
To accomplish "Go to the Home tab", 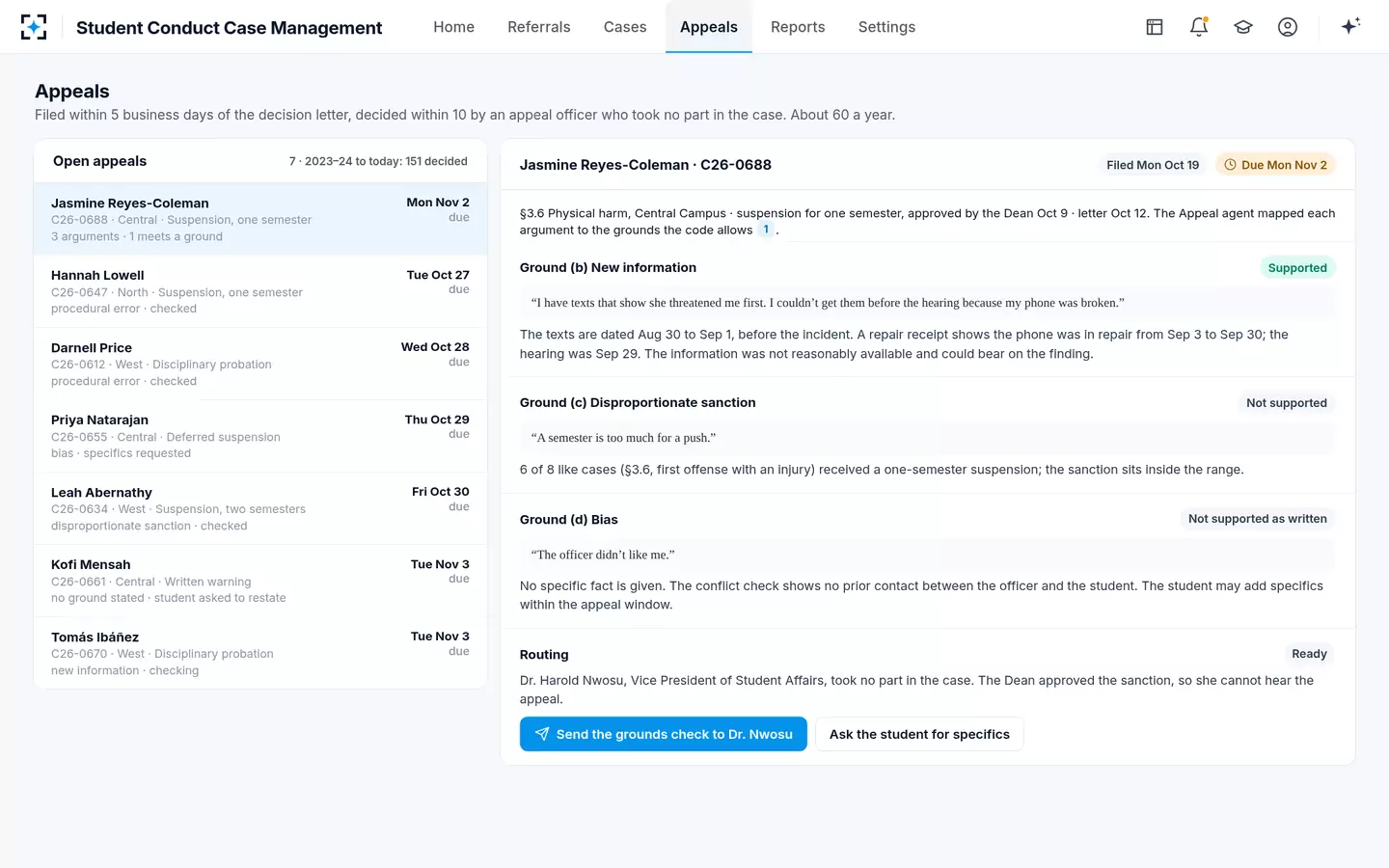I will pos(453,27).
